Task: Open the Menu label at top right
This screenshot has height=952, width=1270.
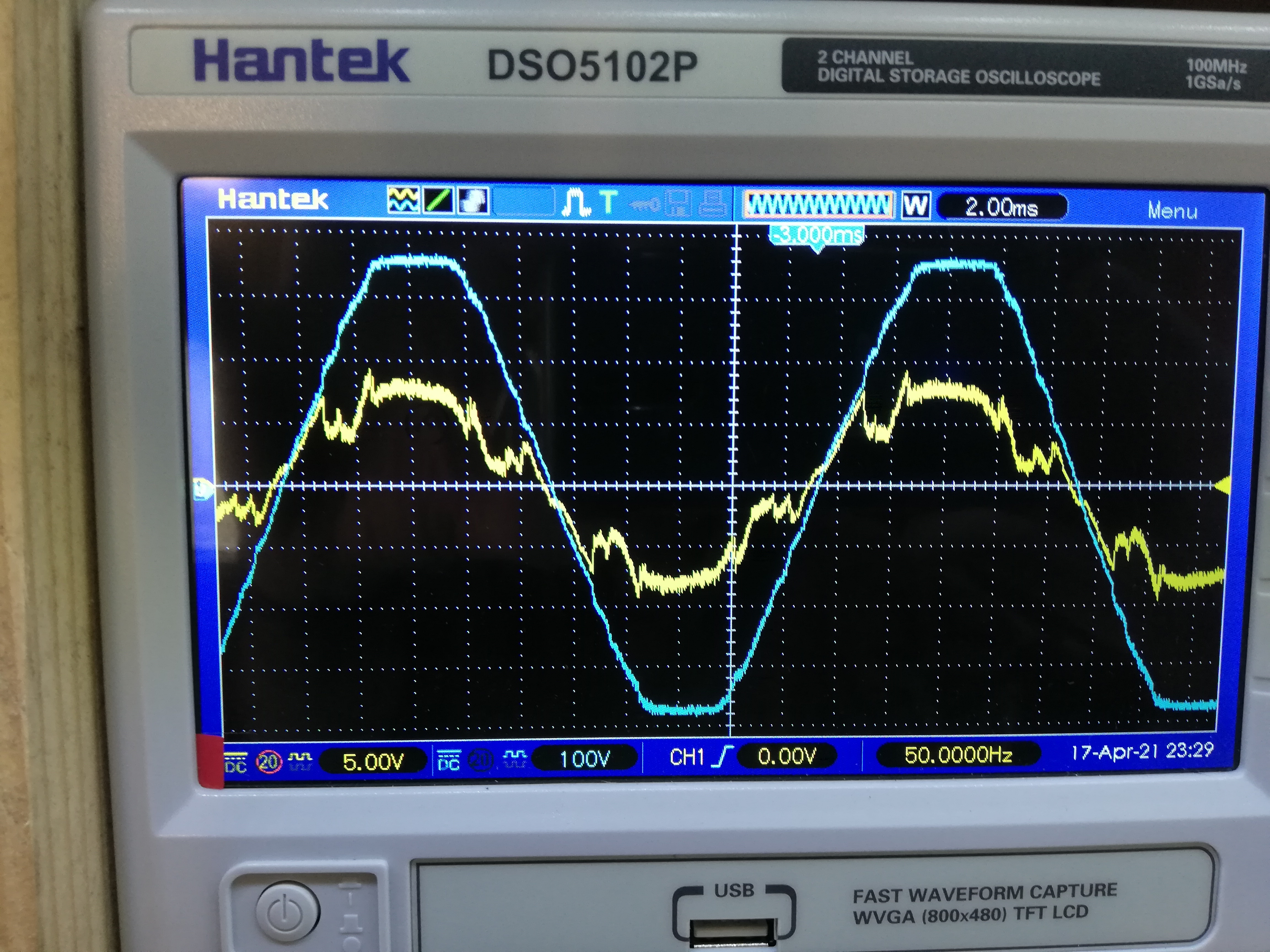Action: [1172, 211]
